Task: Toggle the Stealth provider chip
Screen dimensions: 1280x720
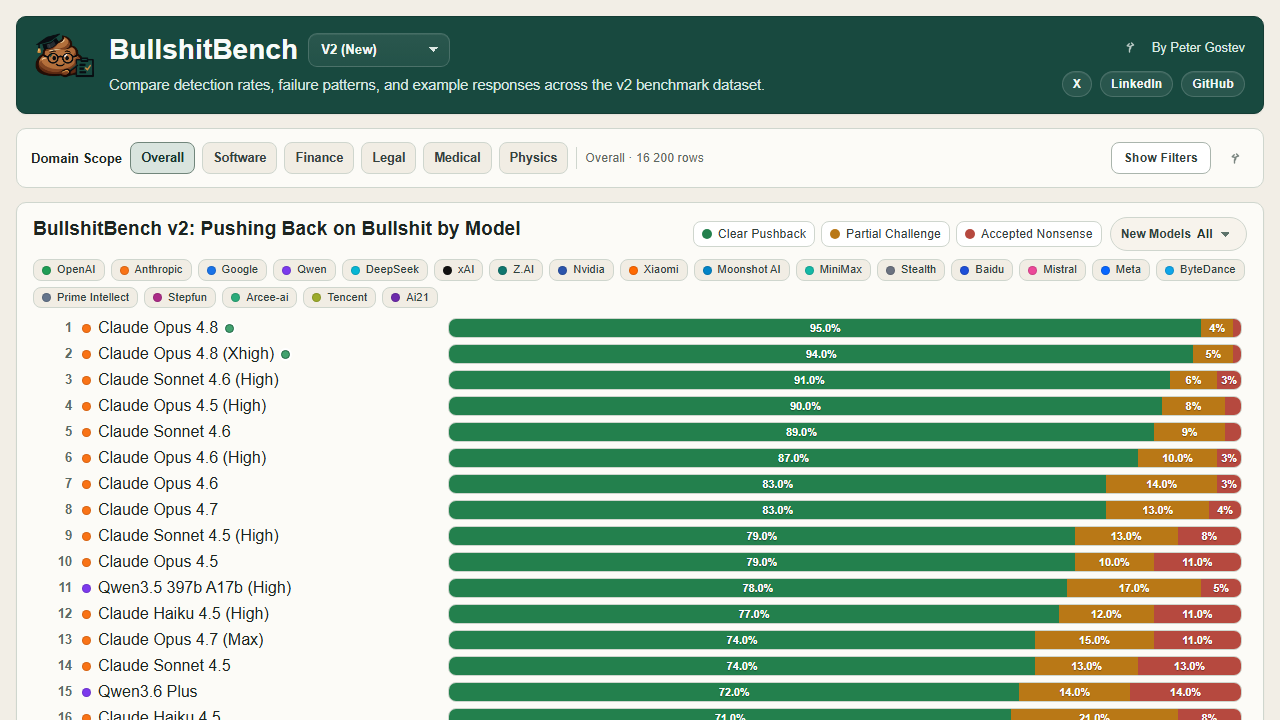Action: click(x=911, y=270)
